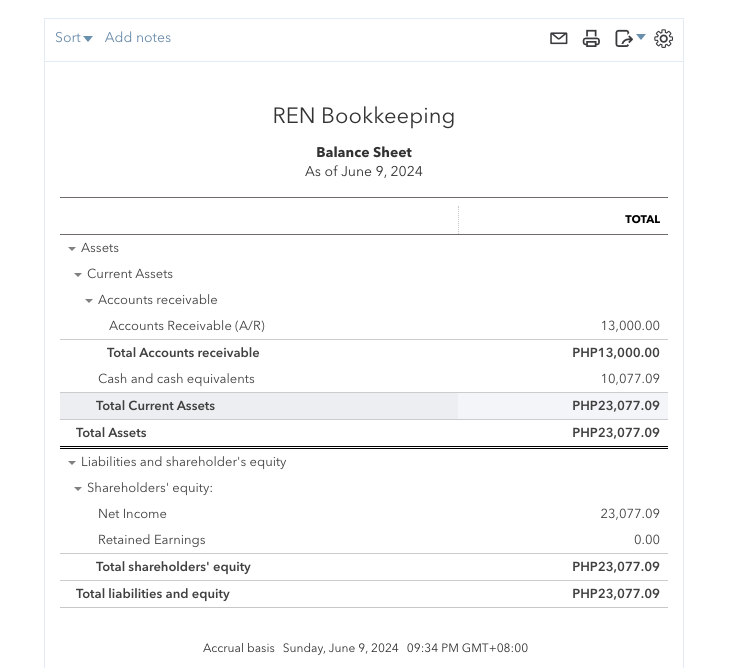
Task: Open Cash and cash equivalents amount 10,077.09
Action: (x=630, y=379)
